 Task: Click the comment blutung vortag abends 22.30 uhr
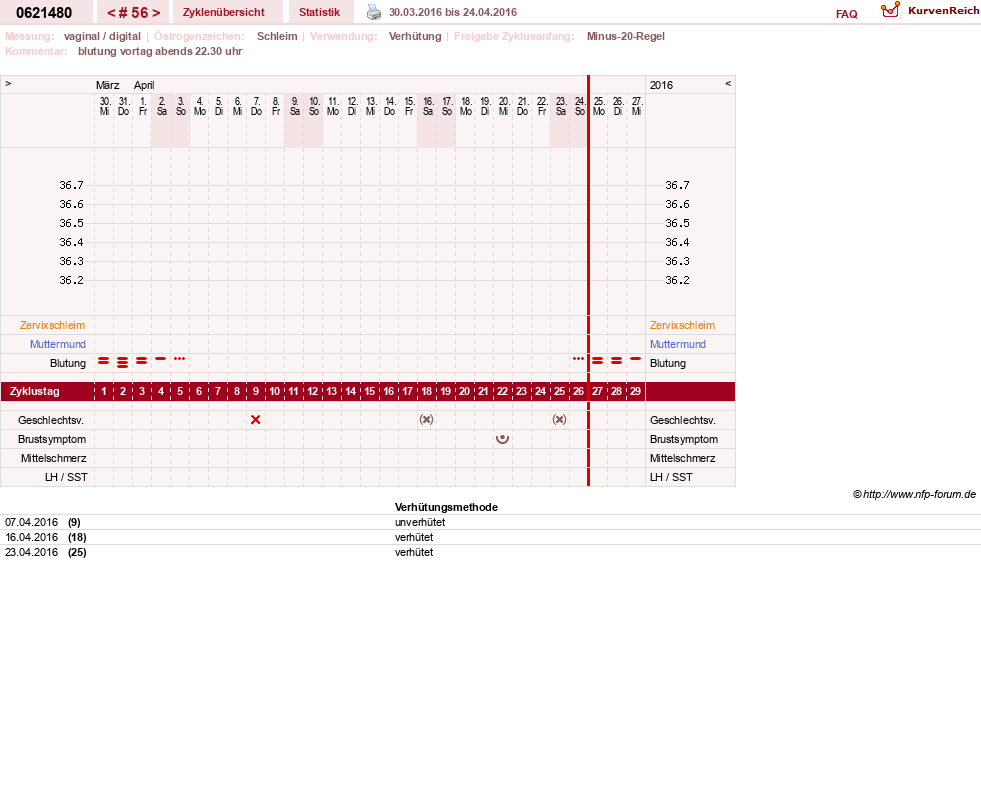click(x=160, y=51)
